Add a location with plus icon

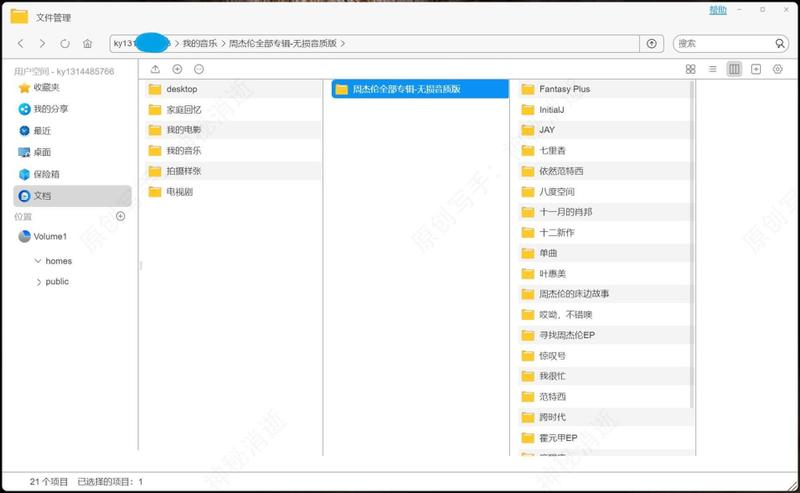(120, 216)
